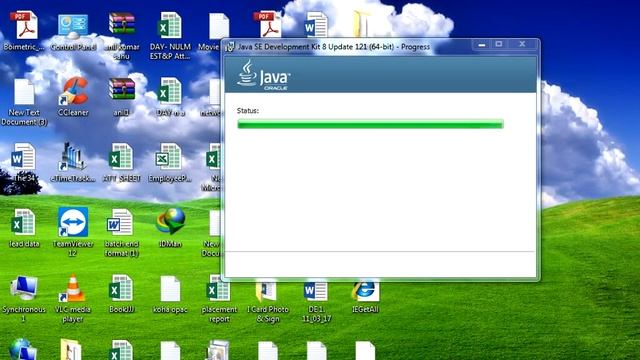Image resolution: width=640 pixels, height=360 pixels.
Task: Click the Status: label in installer
Action: click(x=248, y=111)
